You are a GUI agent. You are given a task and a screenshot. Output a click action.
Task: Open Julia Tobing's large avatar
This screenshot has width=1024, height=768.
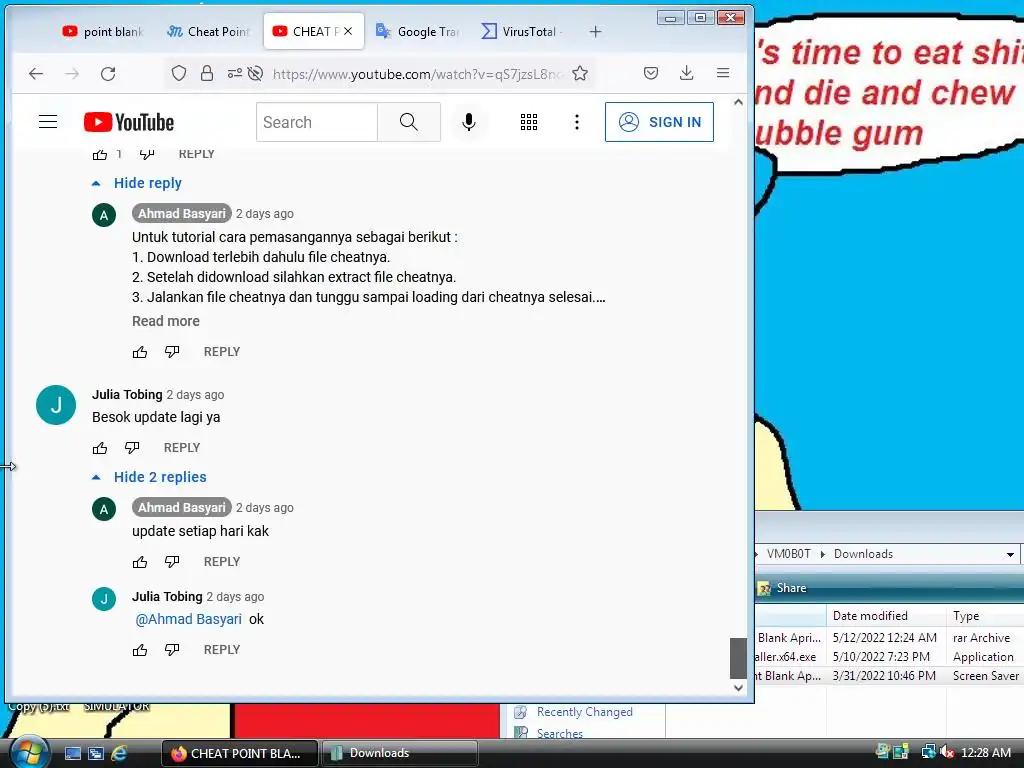[56, 405]
